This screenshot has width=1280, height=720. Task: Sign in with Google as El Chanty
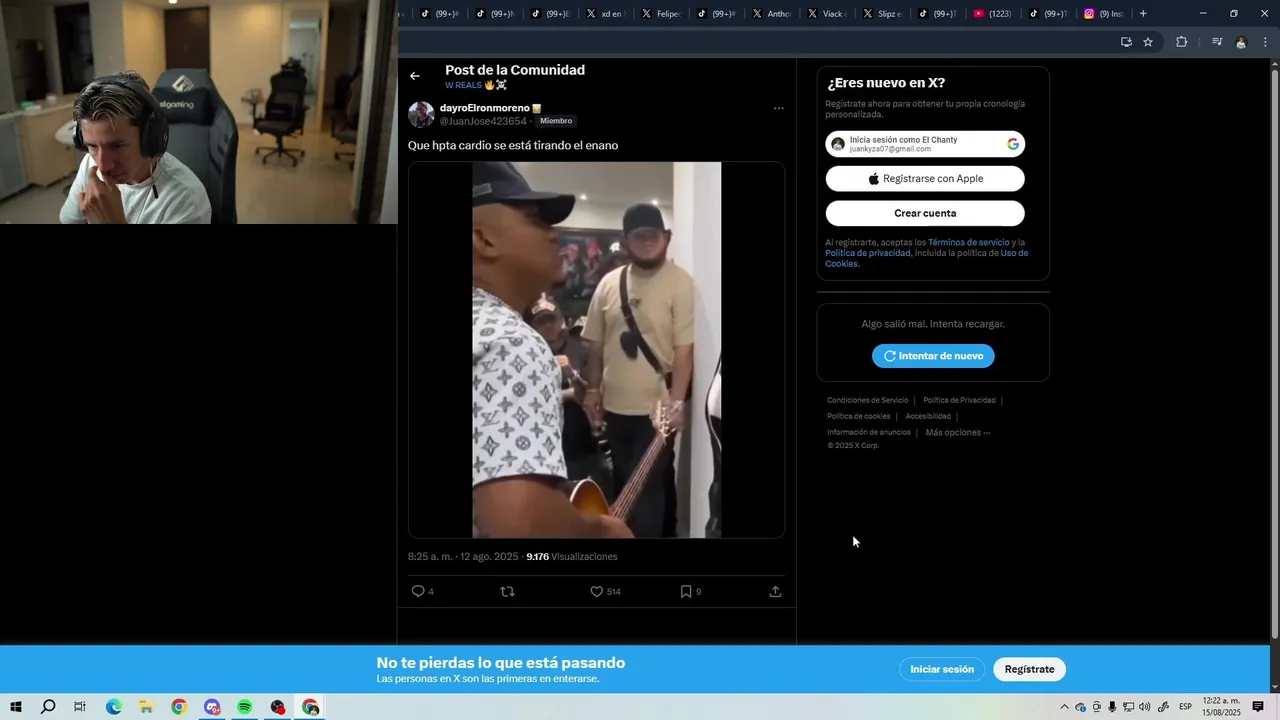pos(925,144)
